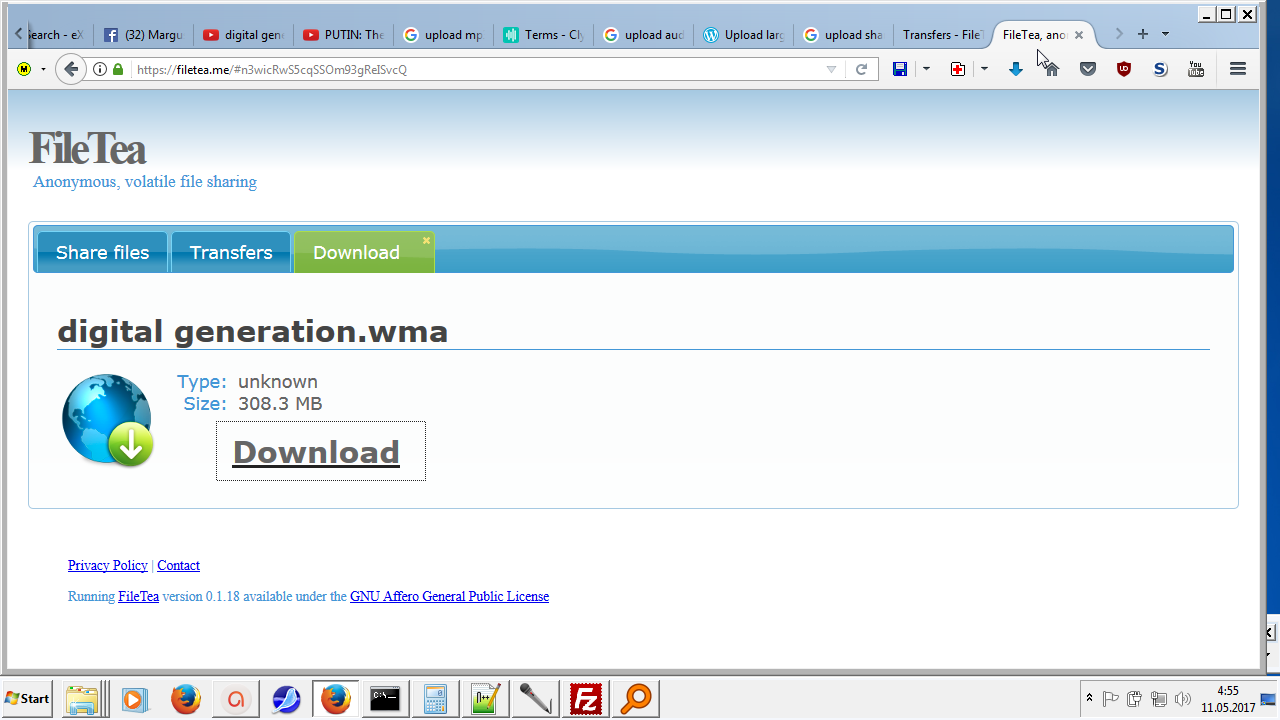Click the microphone icon in the taskbar
The height and width of the screenshot is (720, 1280).
pos(536,699)
